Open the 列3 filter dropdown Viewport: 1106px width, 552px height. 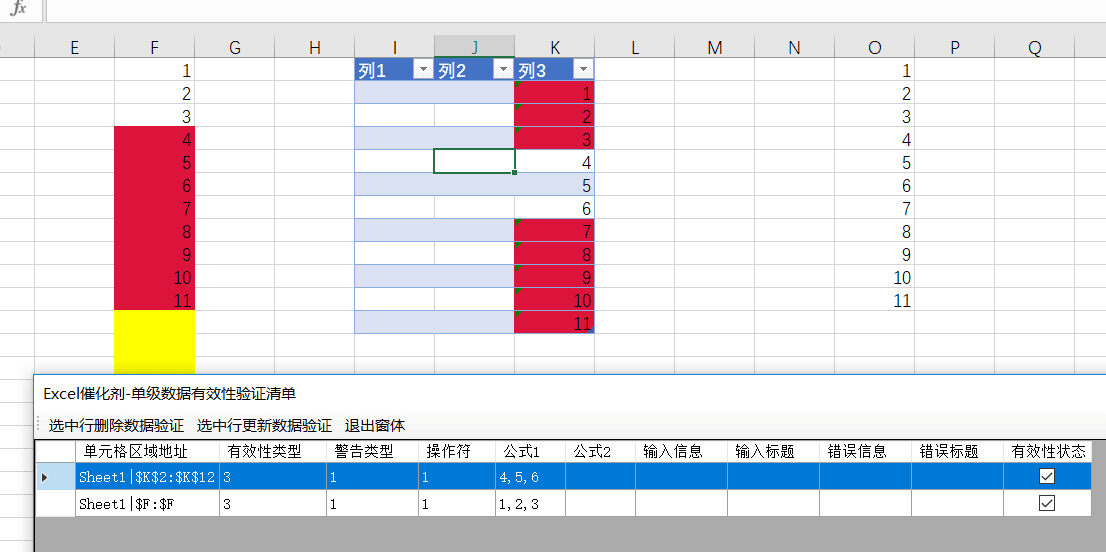583,69
